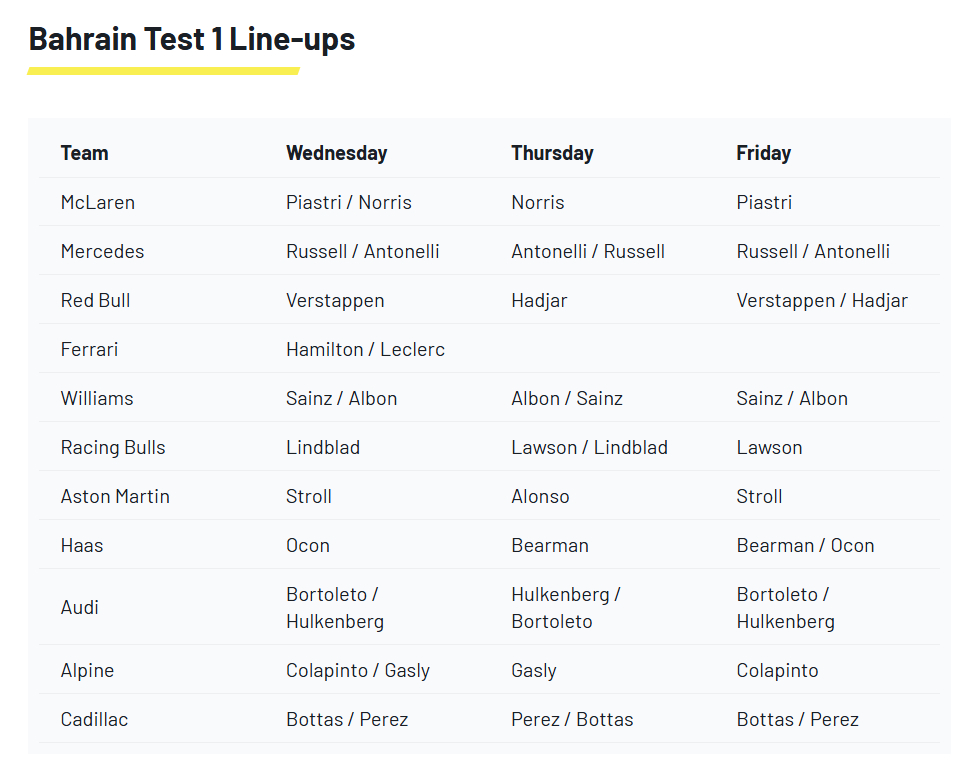Select Hadjar in Red Bull's Thursday cell
978x784 pixels.
pos(539,300)
